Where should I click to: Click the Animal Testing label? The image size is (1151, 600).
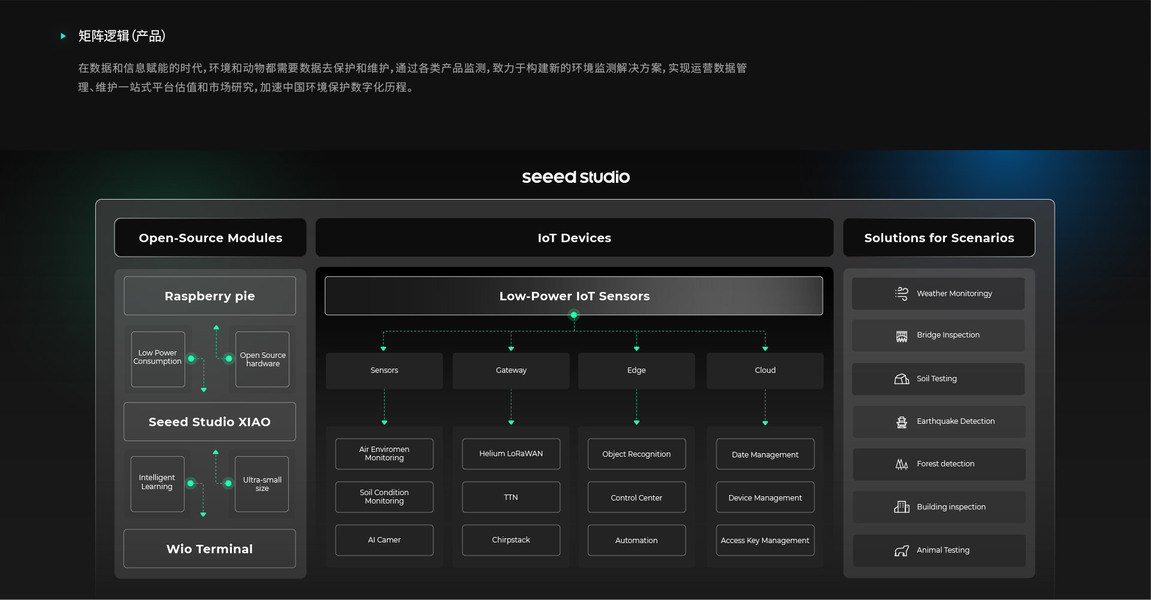point(943,550)
